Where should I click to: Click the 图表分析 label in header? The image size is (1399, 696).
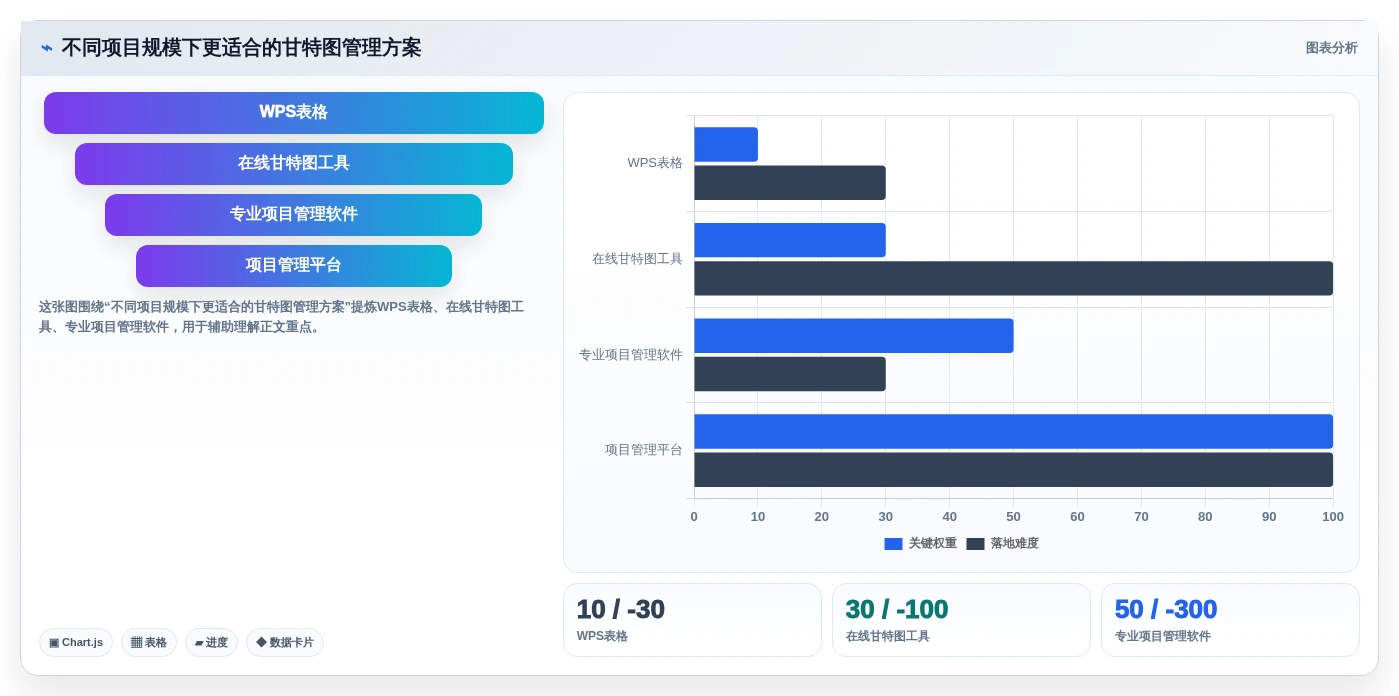point(1331,48)
